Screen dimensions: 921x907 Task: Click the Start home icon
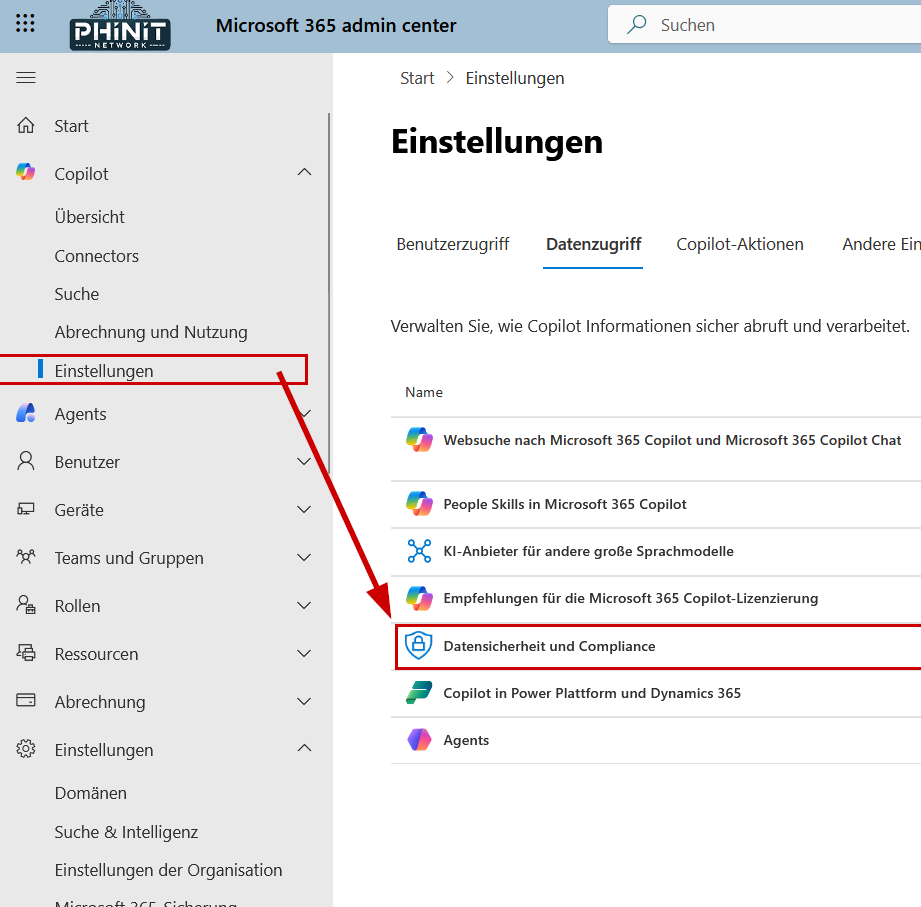(x=25, y=125)
